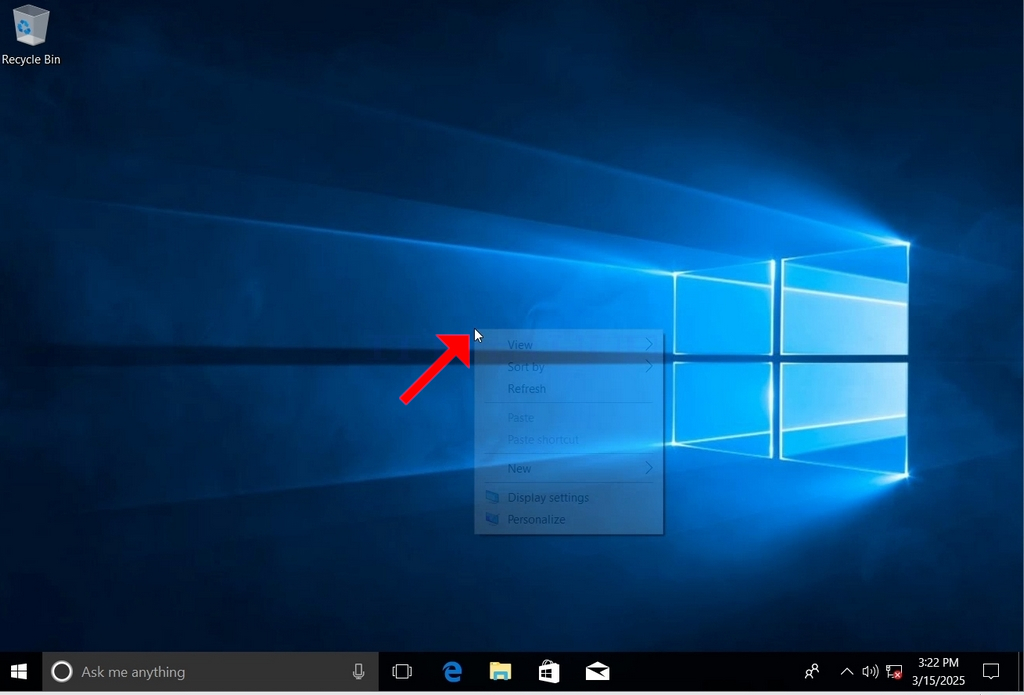1024x695 pixels.
Task: Click the Cortana circle icon
Action: point(62,671)
